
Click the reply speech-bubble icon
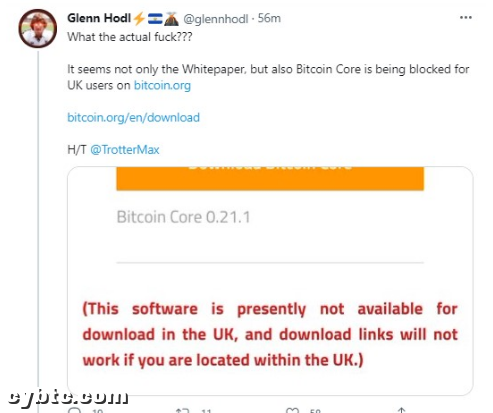pyautogui.click(x=74, y=410)
